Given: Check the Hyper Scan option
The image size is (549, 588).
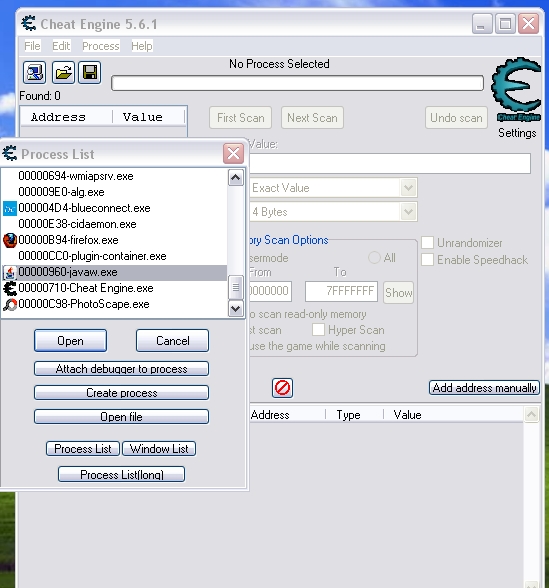Looking at the screenshot, I should (x=318, y=330).
